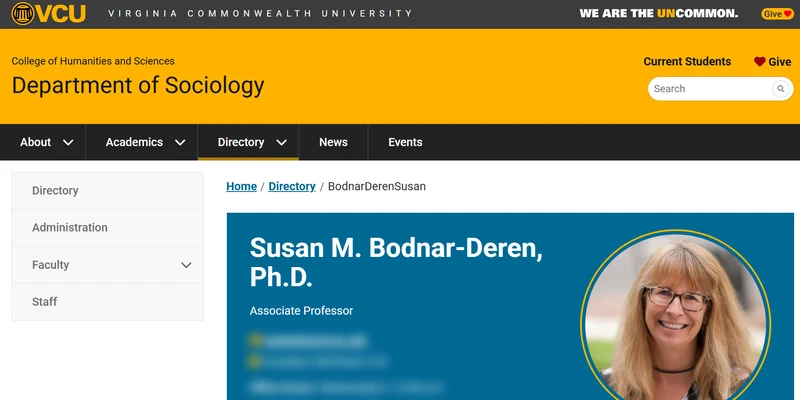
Task: Open the News navigation item
Action: 333,142
